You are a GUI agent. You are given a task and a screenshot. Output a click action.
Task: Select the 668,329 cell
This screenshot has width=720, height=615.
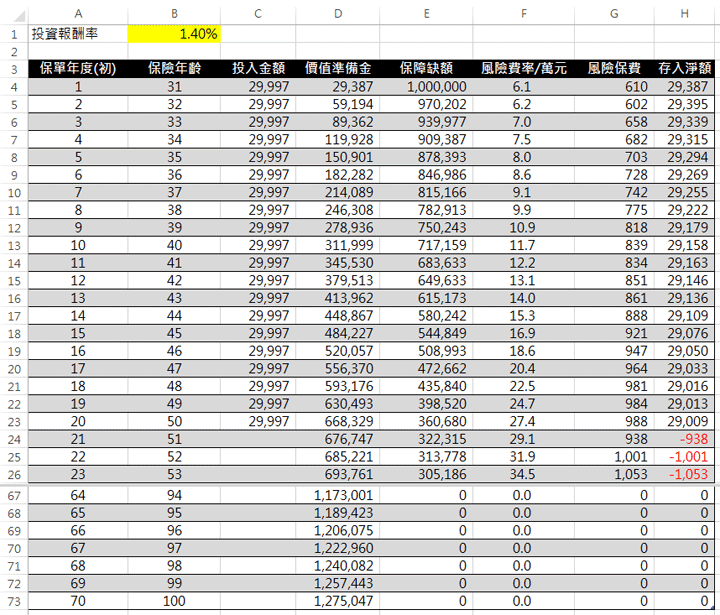click(338, 422)
